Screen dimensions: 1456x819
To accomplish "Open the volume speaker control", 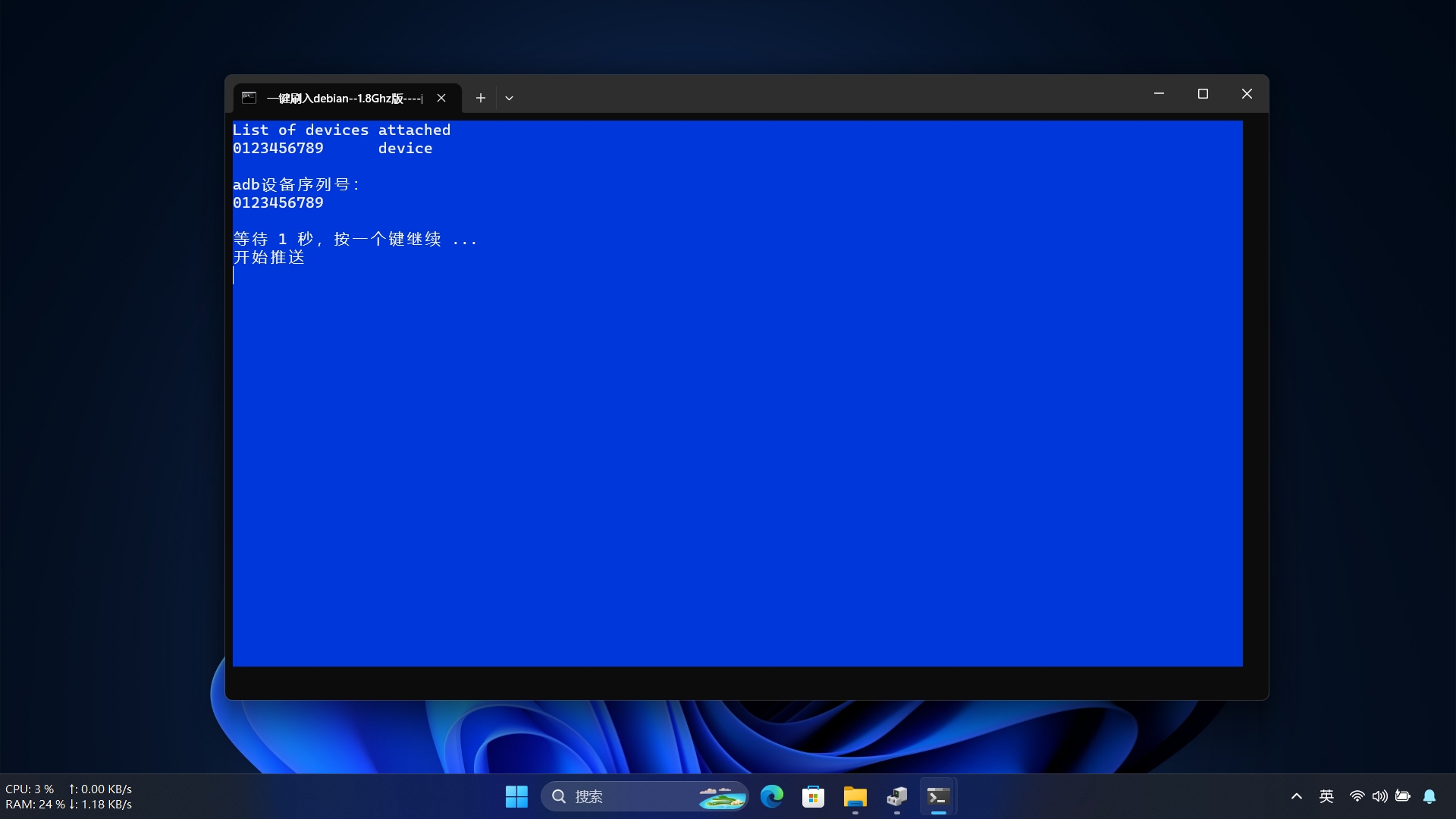I will pyautogui.click(x=1379, y=796).
